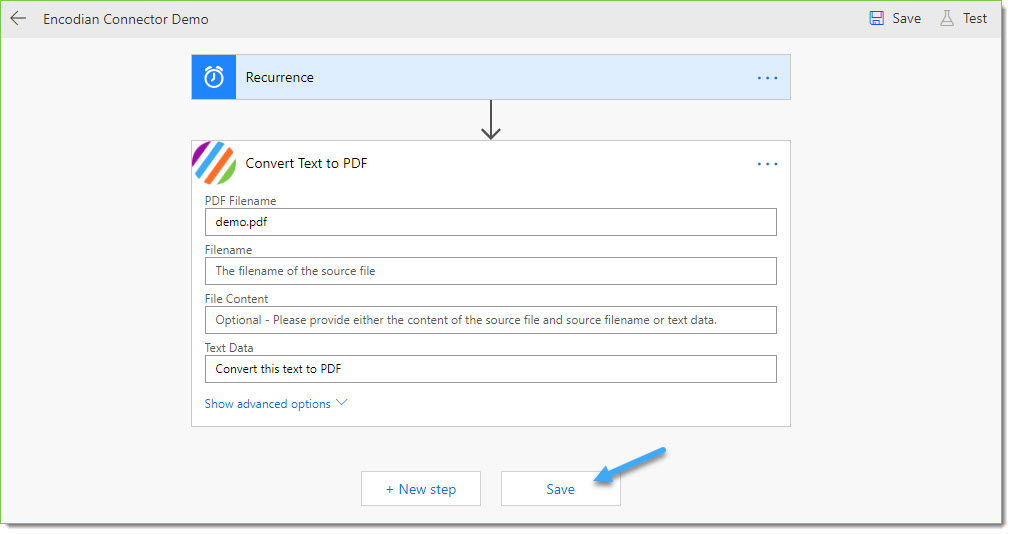Add a step with New step button
This screenshot has height=534, width=1012.
click(x=421, y=489)
